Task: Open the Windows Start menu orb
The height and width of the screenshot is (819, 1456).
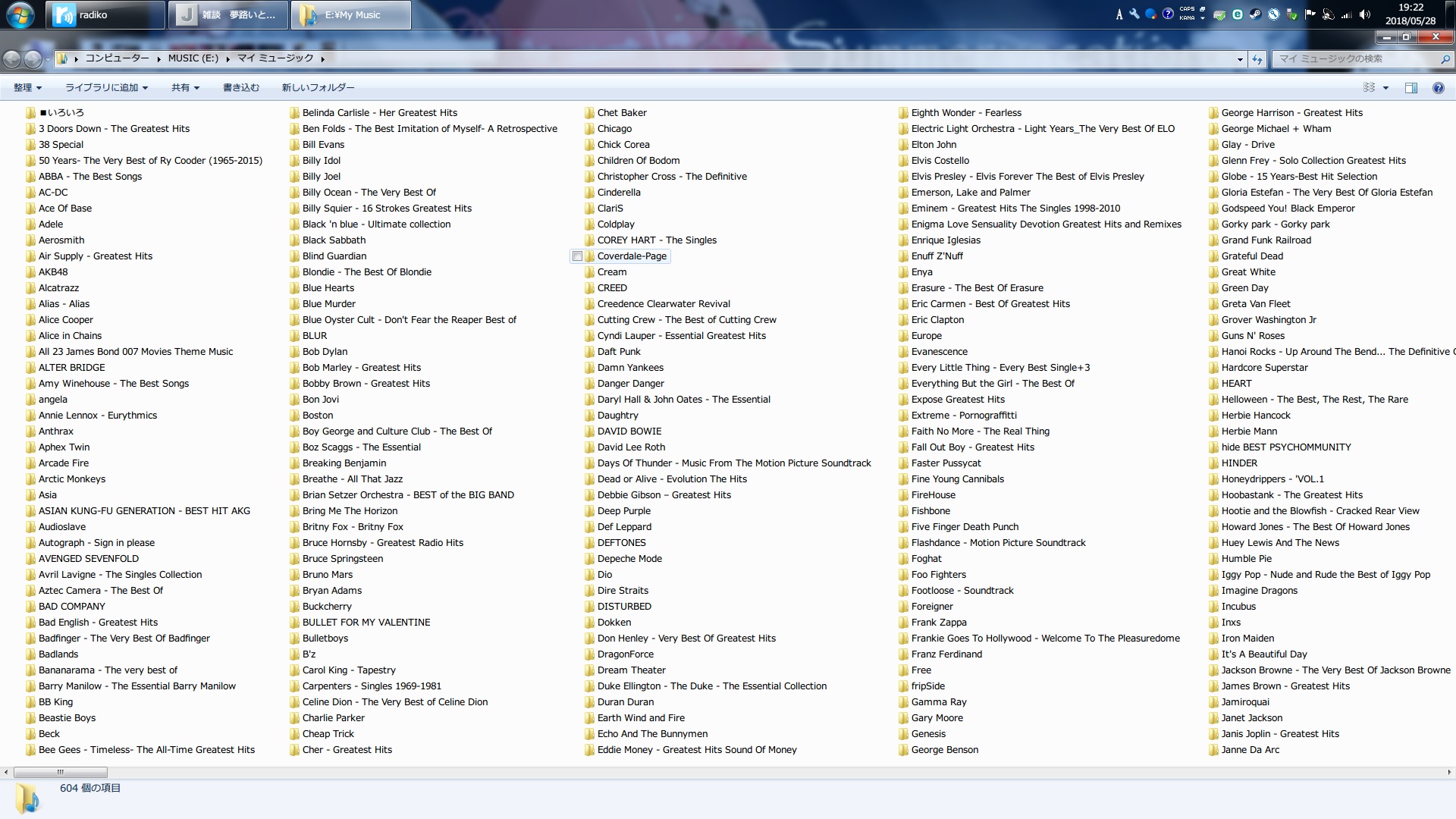Action: [x=20, y=14]
